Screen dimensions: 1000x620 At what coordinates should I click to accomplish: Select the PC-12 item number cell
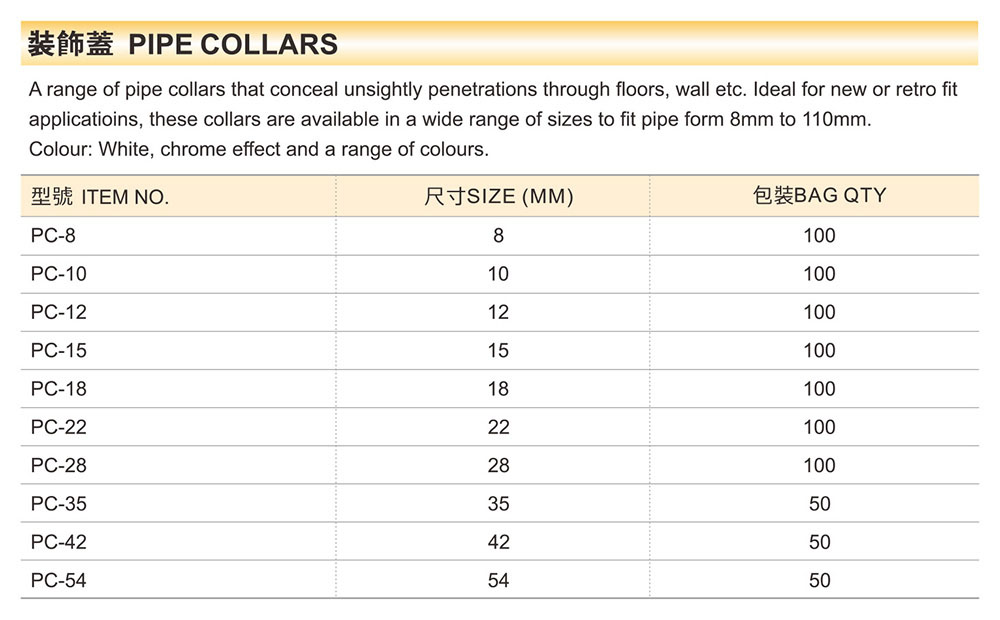point(58,312)
